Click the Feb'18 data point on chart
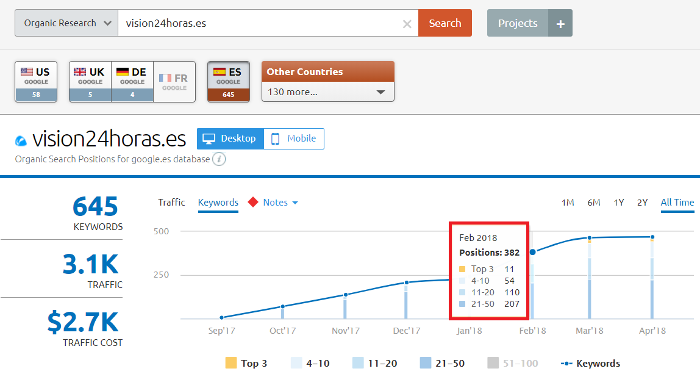Screen dimensions: 700x385 (x=533, y=252)
